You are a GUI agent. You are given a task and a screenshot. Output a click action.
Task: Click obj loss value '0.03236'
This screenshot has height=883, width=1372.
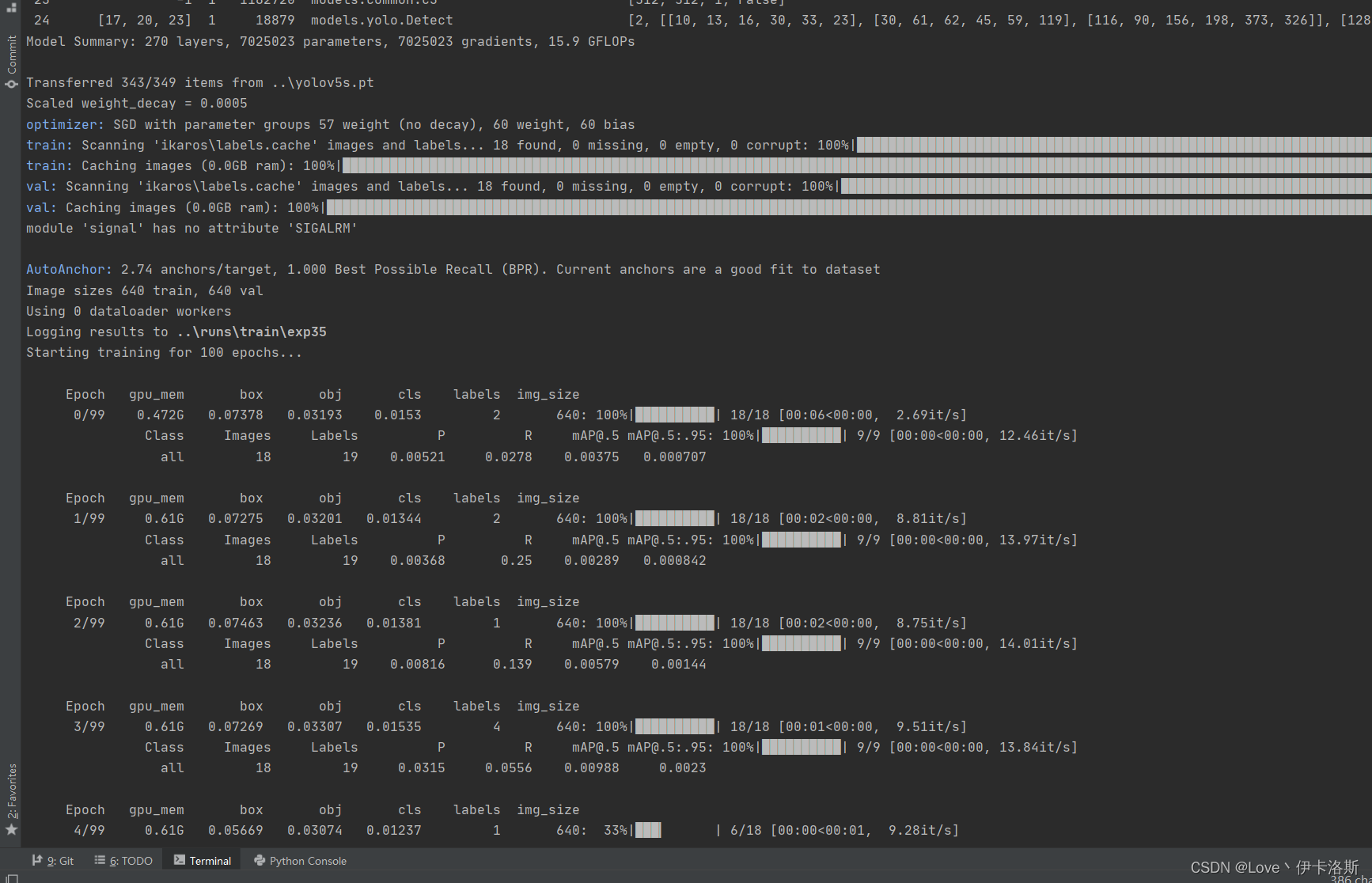pyautogui.click(x=315, y=623)
